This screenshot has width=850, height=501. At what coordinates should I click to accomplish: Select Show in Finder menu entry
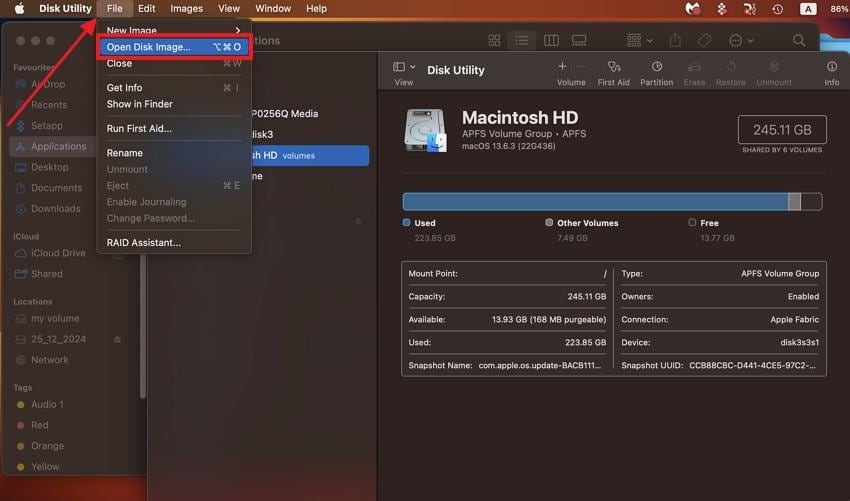point(173,104)
